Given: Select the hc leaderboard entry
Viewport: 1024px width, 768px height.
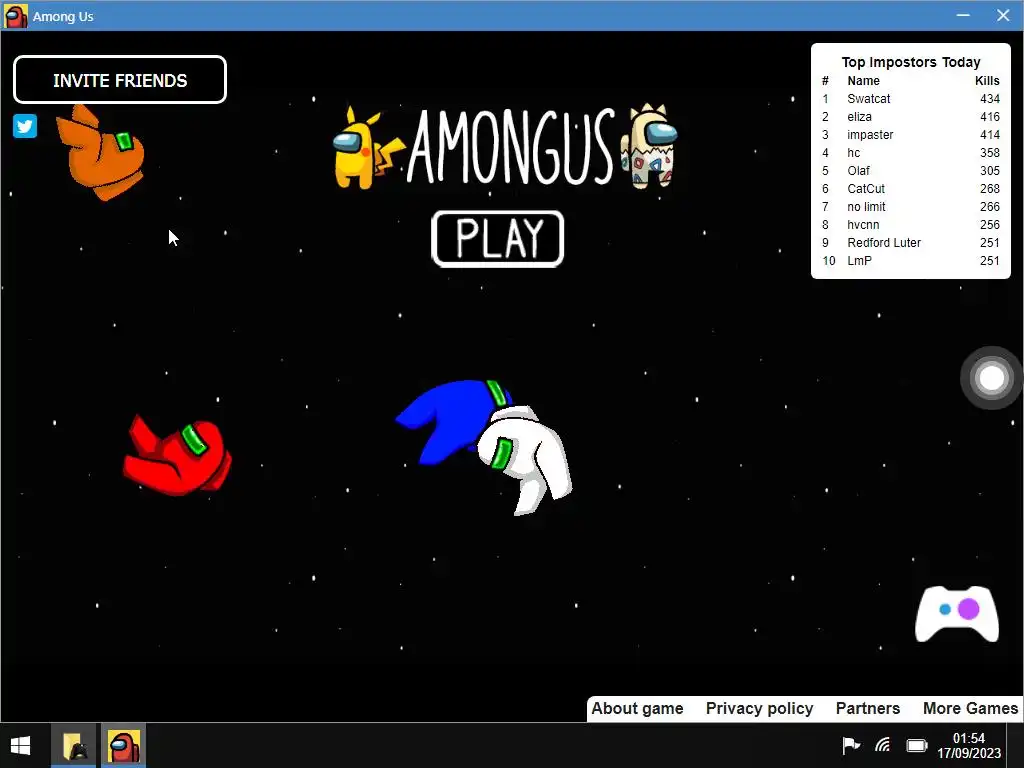Looking at the screenshot, I should [910, 153].
